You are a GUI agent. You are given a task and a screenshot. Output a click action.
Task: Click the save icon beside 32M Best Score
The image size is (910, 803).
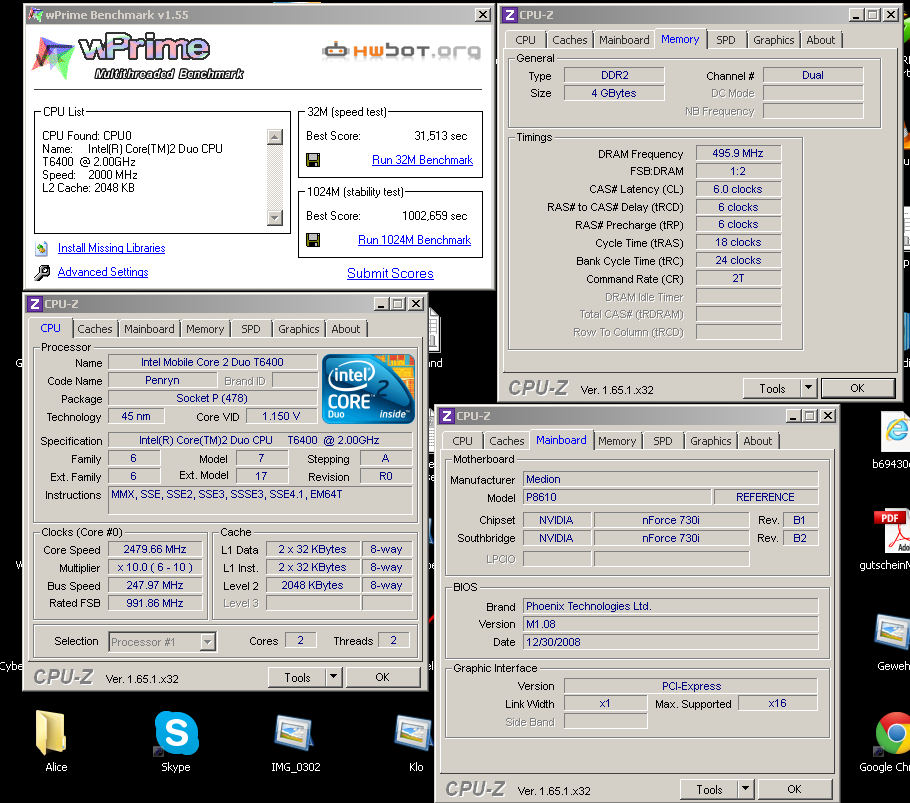[x=313, y=160]
